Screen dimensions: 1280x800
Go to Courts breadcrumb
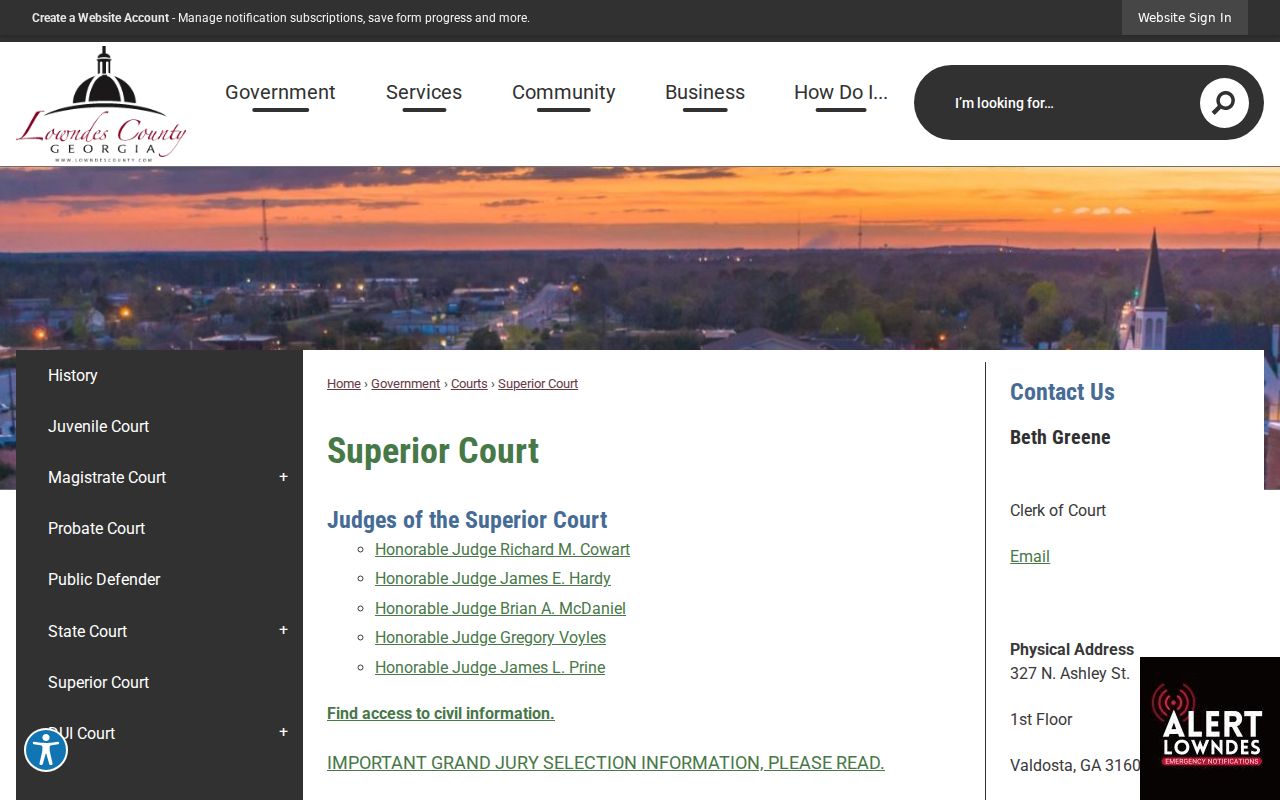pyautogui.click(x=469, y=384)
